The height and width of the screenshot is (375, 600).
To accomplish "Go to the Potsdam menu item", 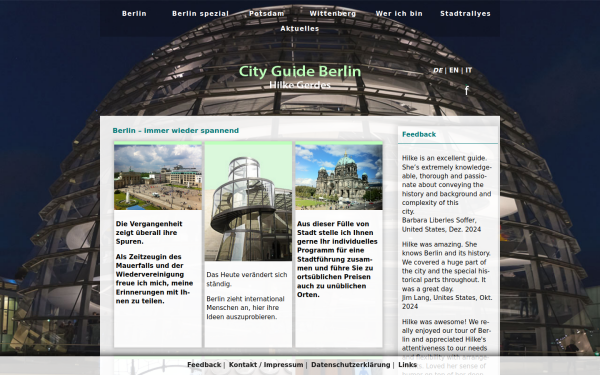I will tap(266, 14).
